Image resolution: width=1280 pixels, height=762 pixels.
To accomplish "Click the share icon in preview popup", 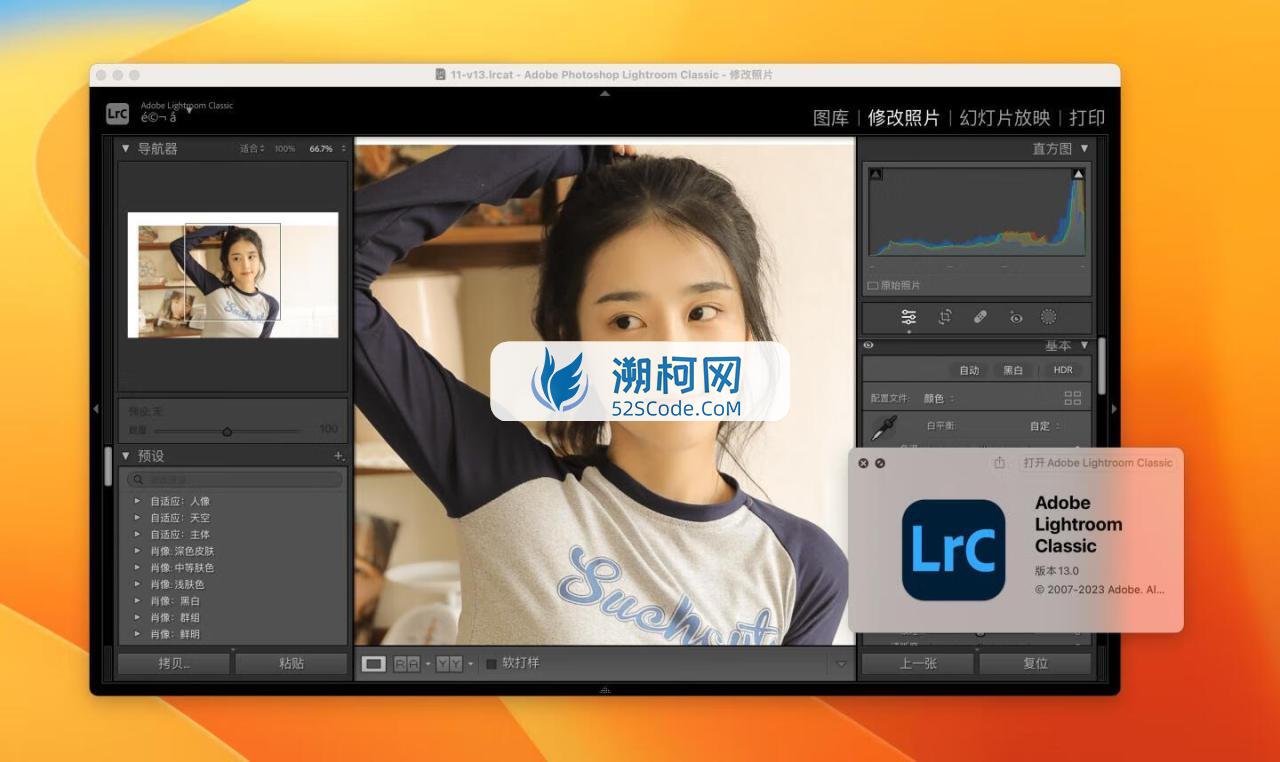I will [999, 463].
